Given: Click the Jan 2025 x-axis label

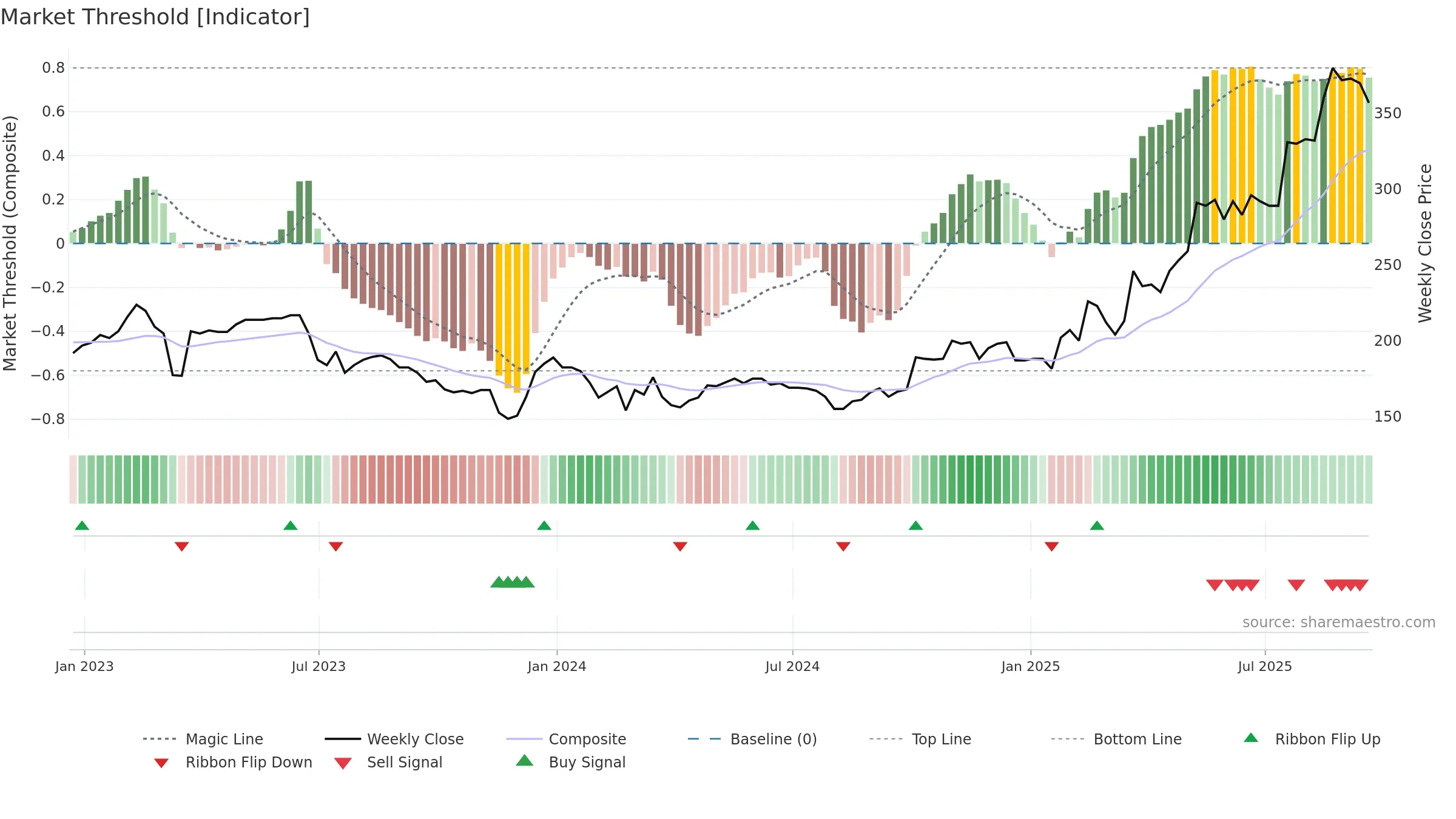Looking at the screenshot, I should 1031,666.
